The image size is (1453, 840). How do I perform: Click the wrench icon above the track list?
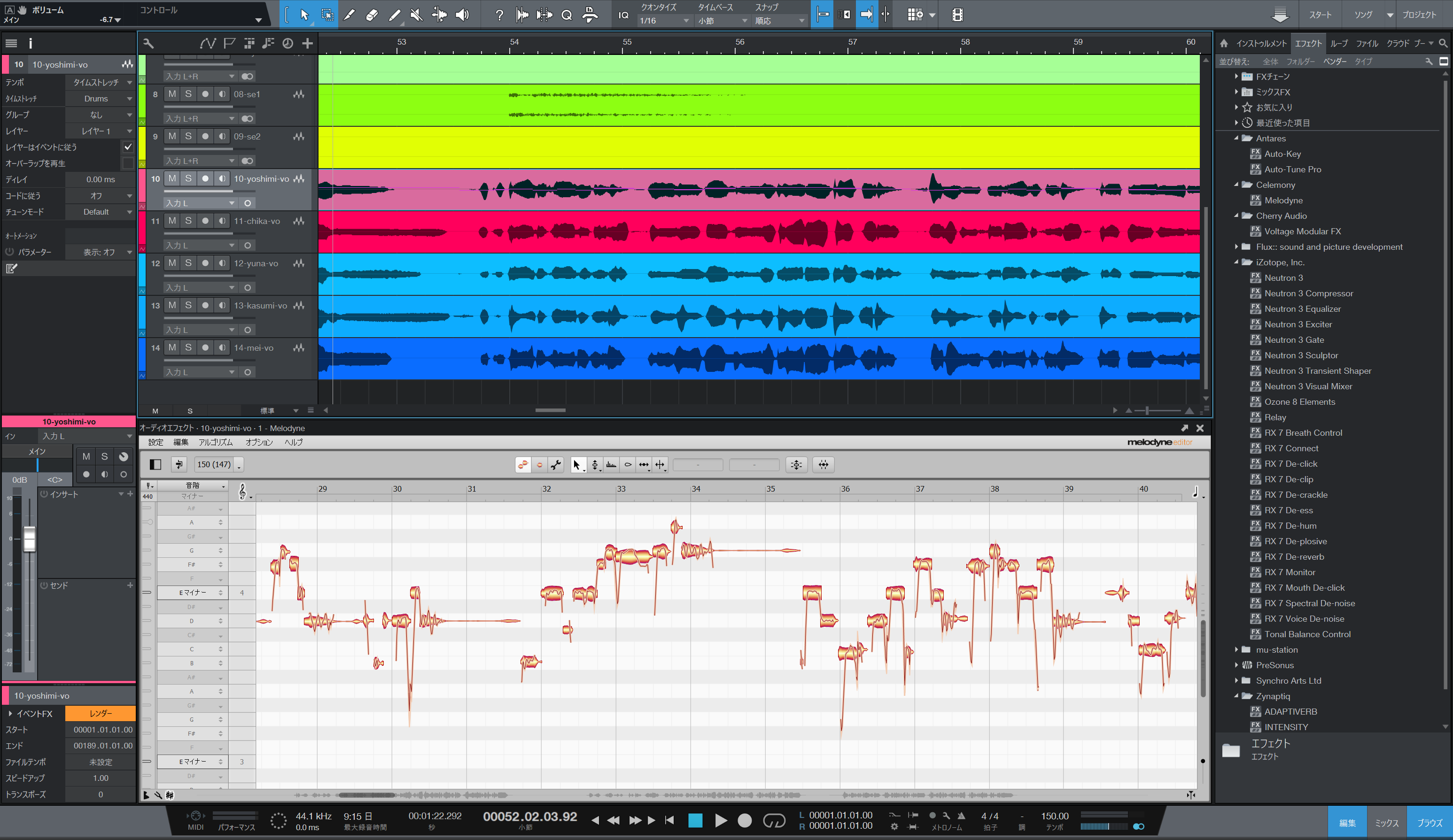148,43
